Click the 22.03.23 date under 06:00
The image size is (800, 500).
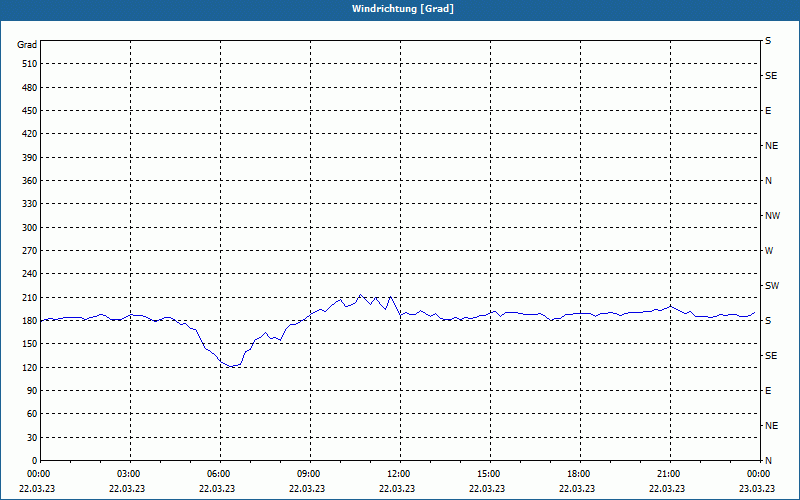[x=217, y=488]
